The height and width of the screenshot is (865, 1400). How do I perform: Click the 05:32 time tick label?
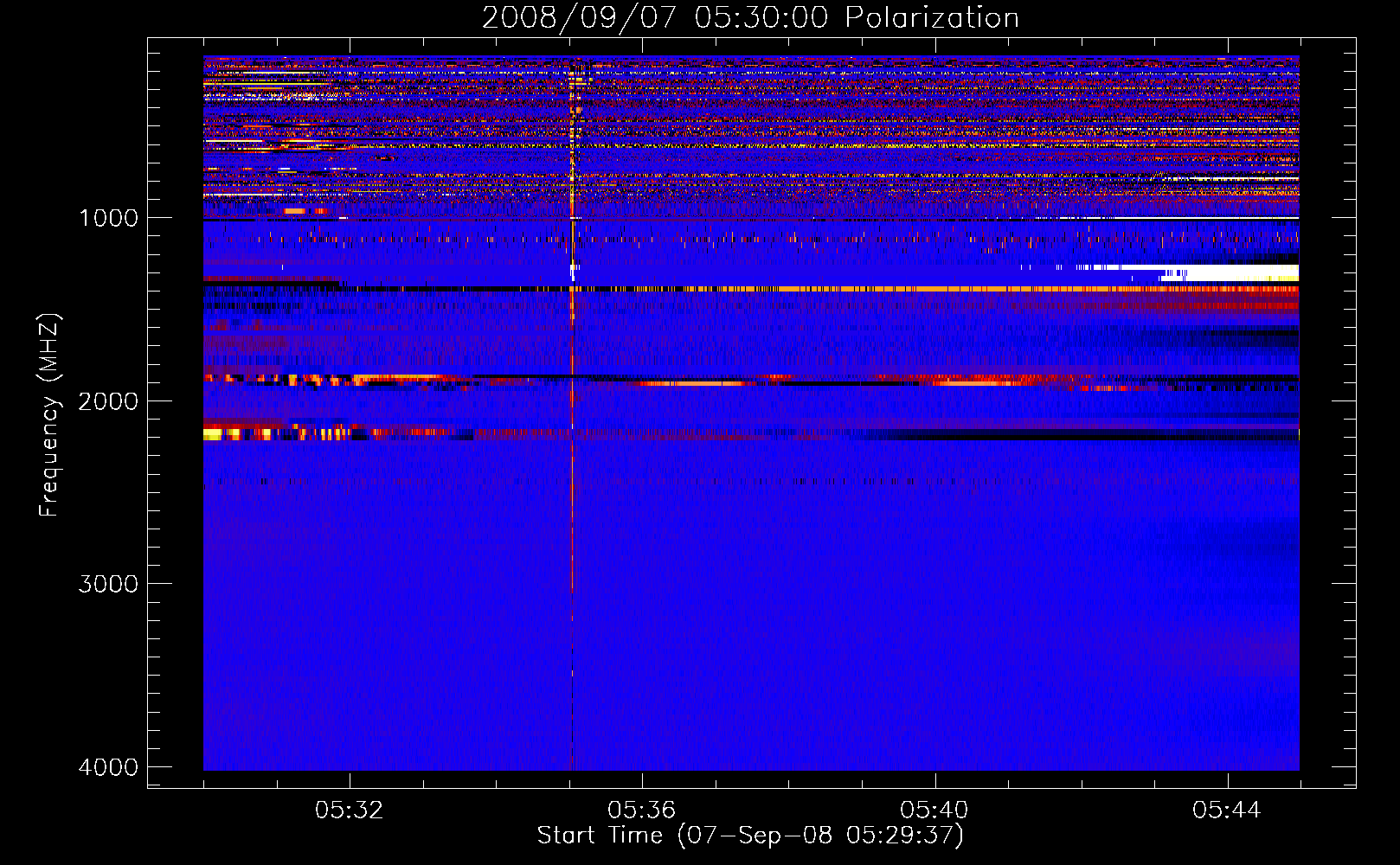pos(349,811)
